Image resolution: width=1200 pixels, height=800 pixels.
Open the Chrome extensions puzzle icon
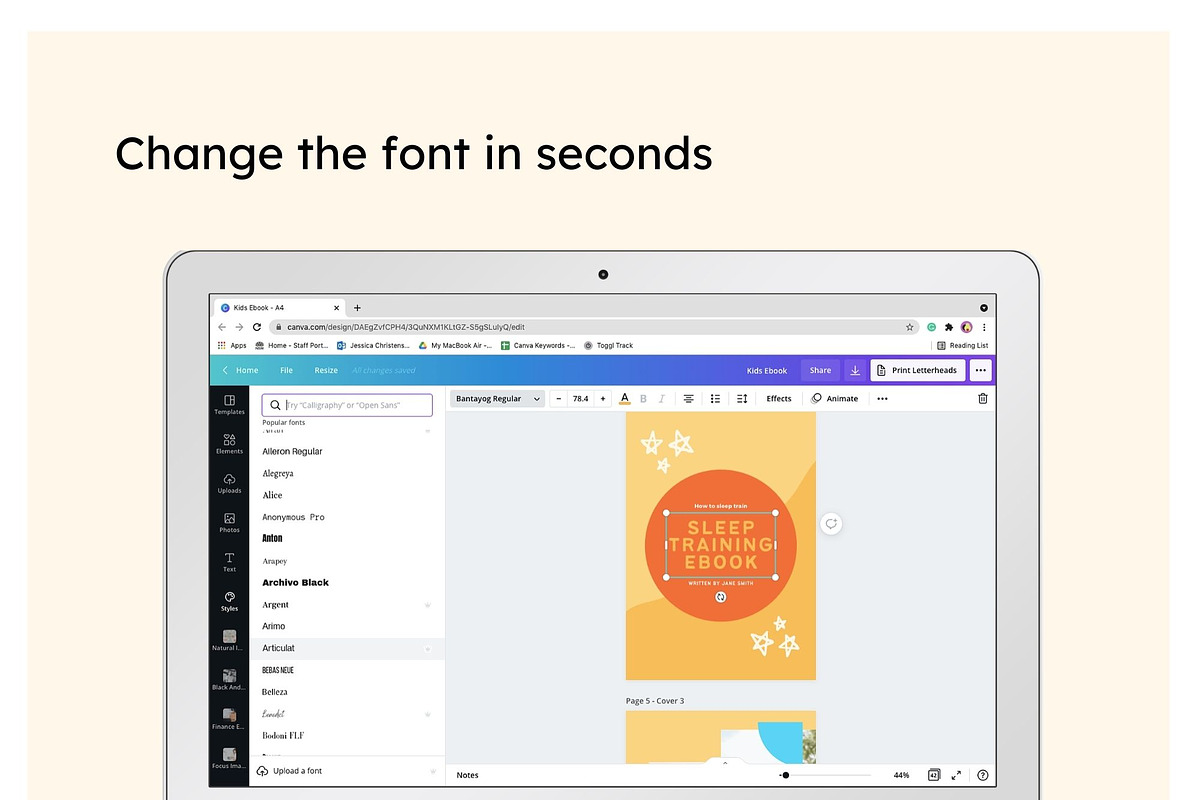tap(949, 327)
